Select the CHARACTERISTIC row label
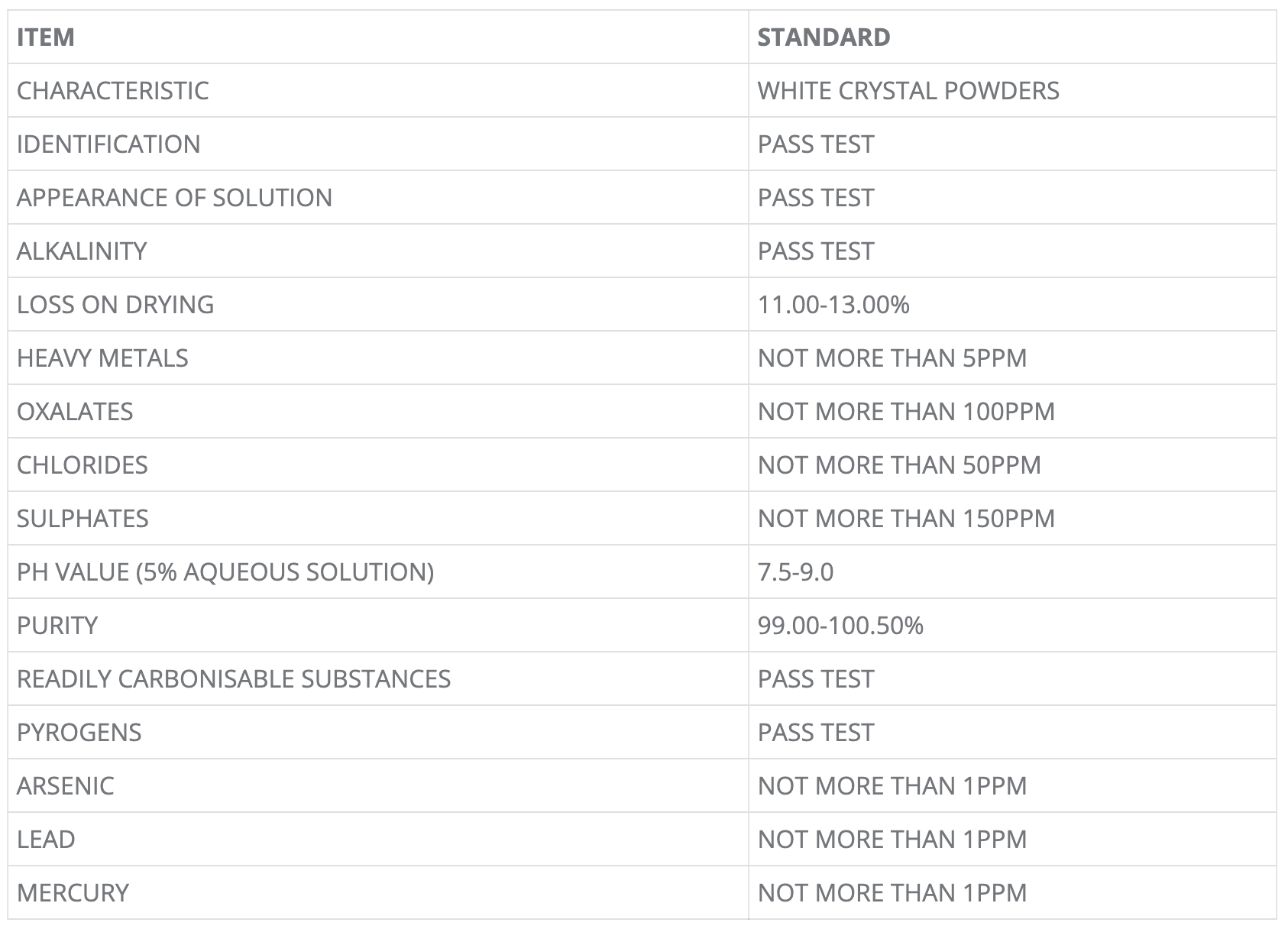1288x929 pixels. 112,91
